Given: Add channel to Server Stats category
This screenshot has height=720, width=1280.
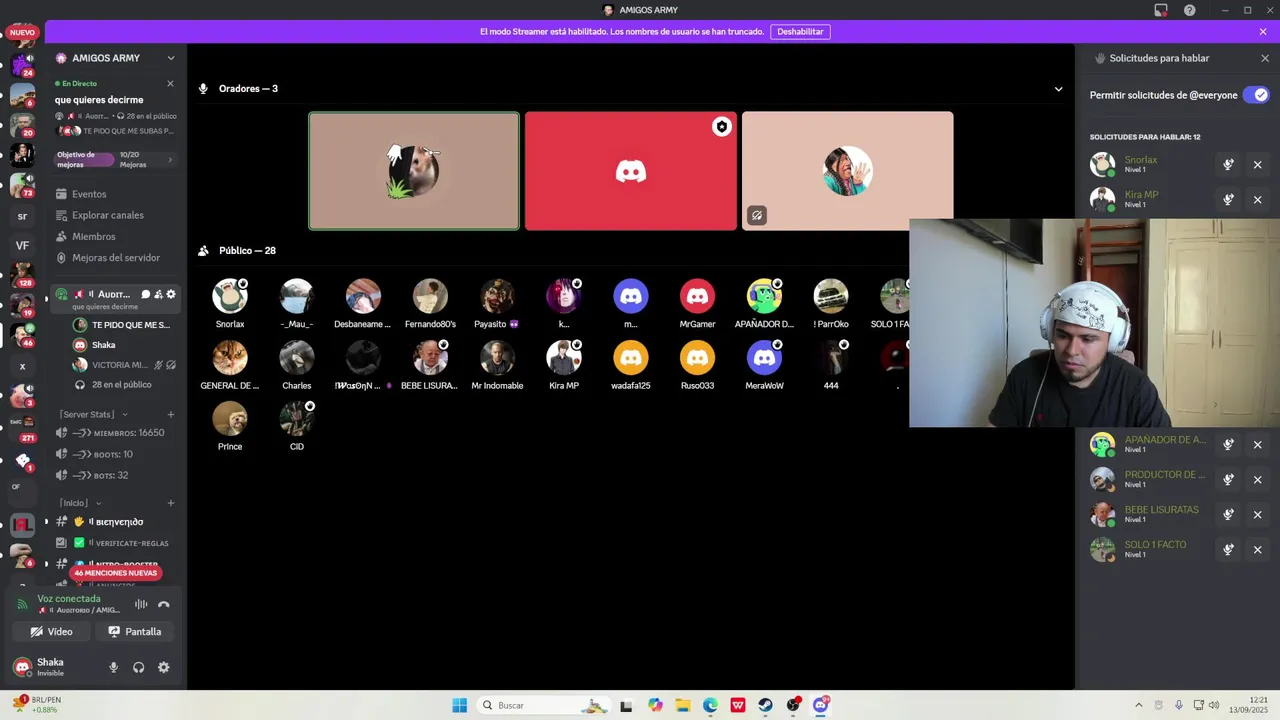Looking at the screenshot, I should [171, 414].
